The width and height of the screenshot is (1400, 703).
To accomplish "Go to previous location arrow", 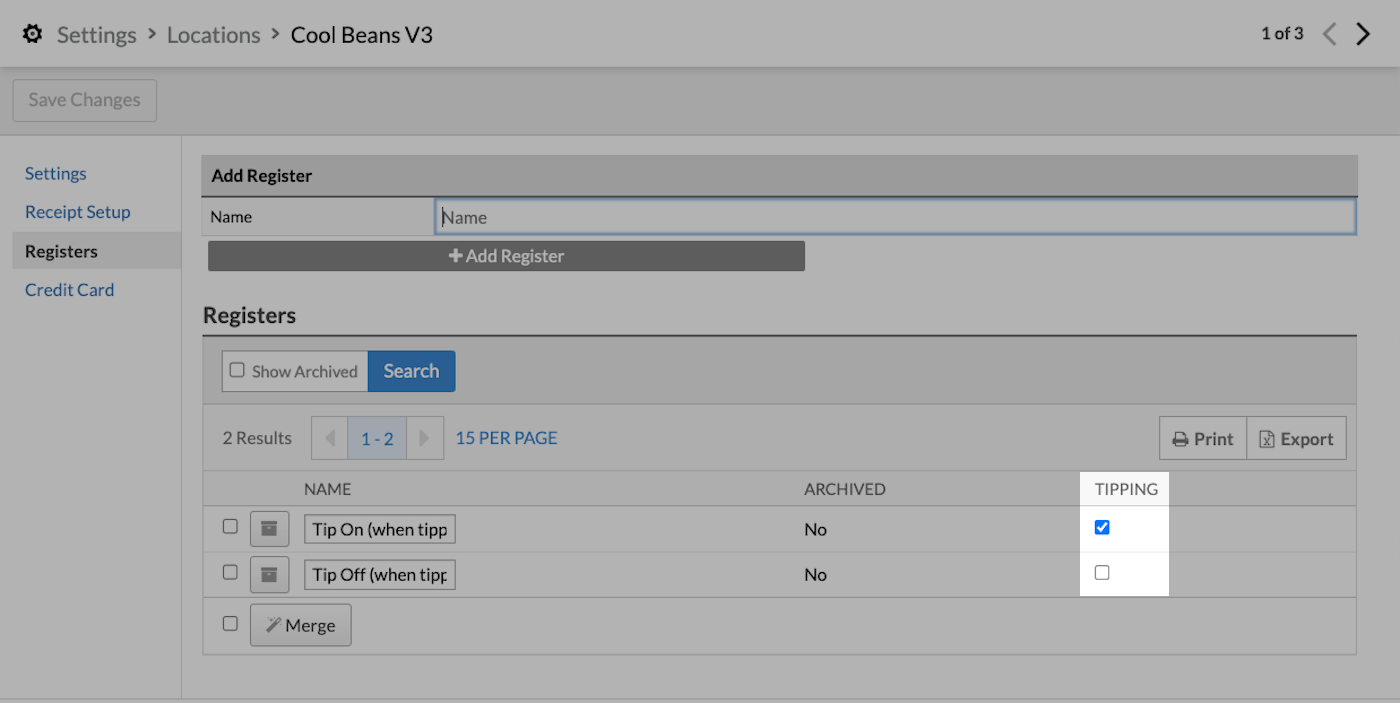I will pyautogui.click(x=1329, y=34).
